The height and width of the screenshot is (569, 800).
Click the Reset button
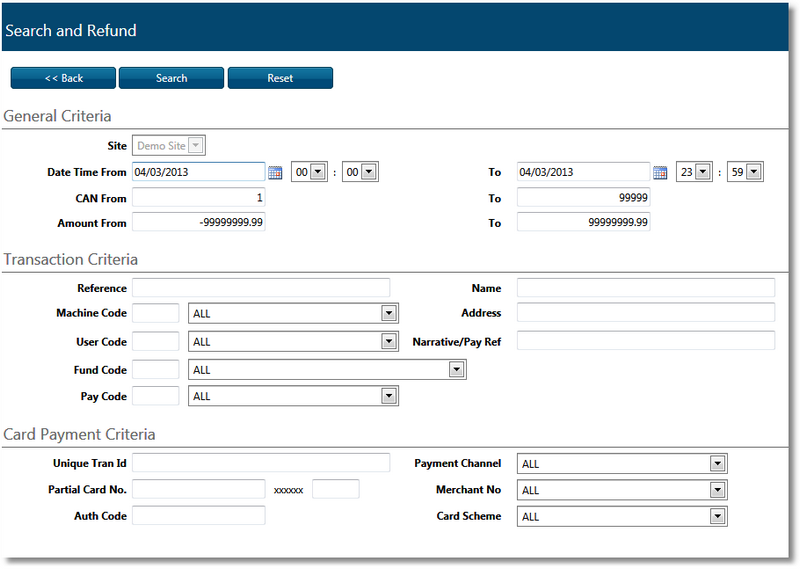280,78
